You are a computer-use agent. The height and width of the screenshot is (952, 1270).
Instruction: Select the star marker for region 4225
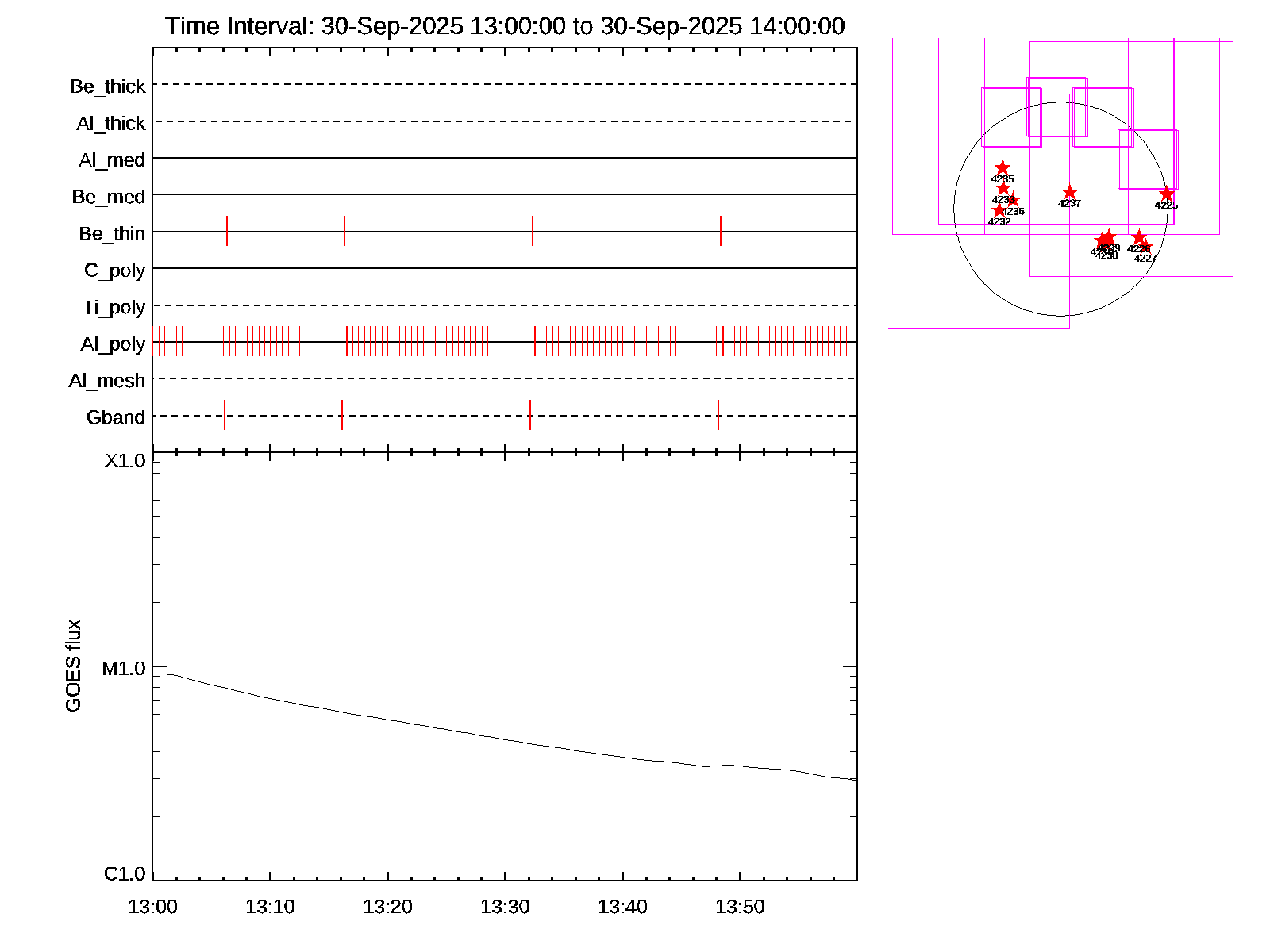pos(1166,194)
